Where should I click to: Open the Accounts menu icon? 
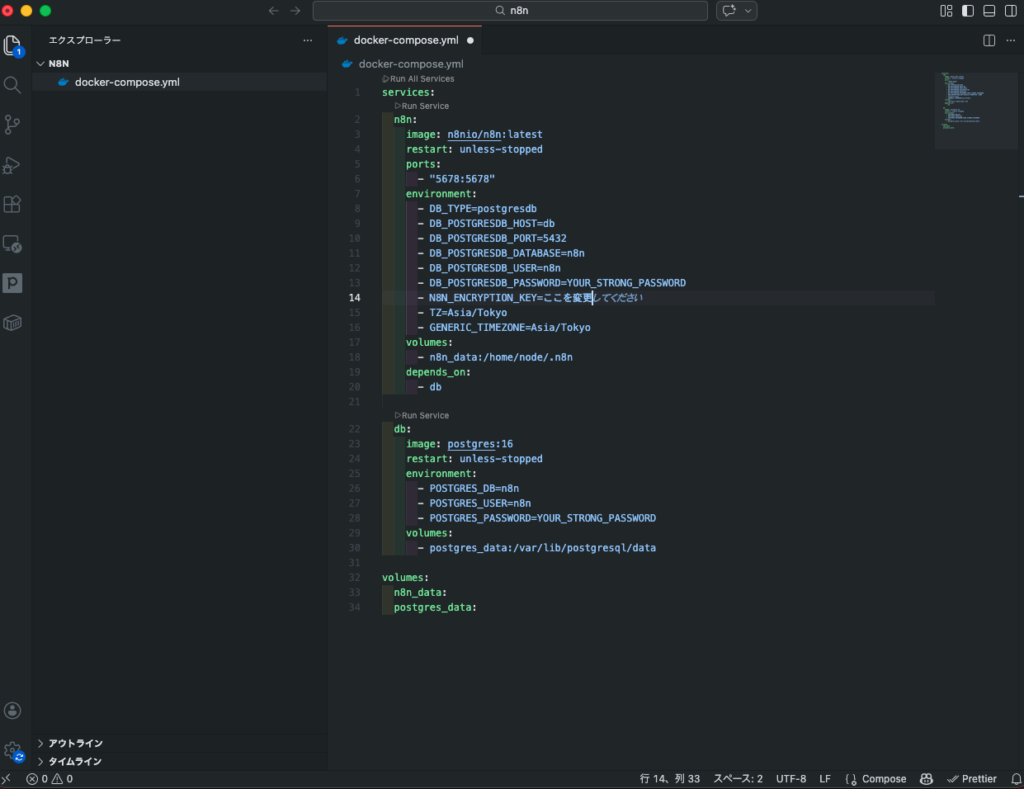click(x=12, y=710)
